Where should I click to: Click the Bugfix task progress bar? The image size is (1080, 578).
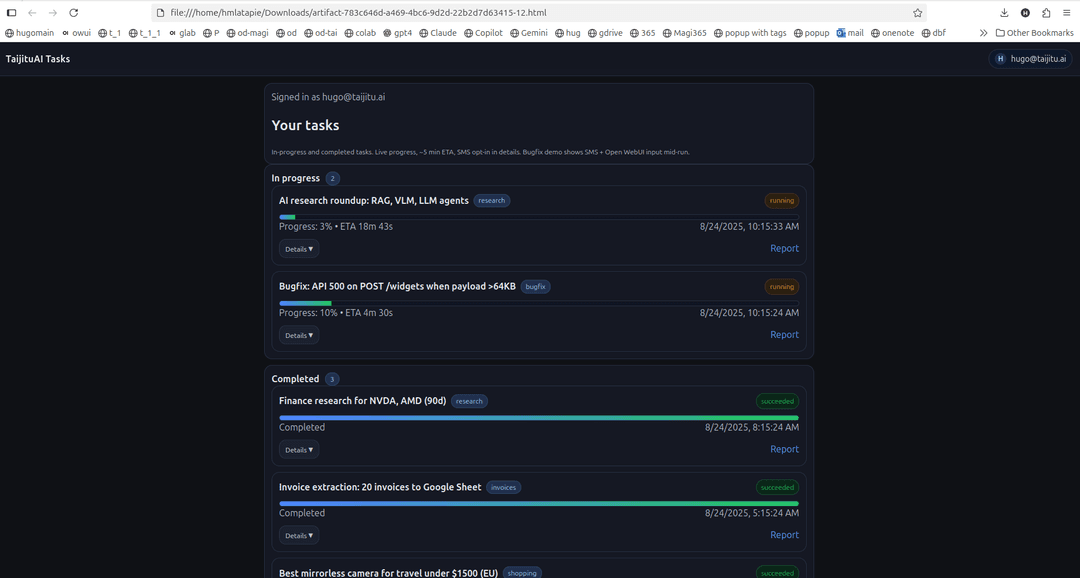point(538,303)
